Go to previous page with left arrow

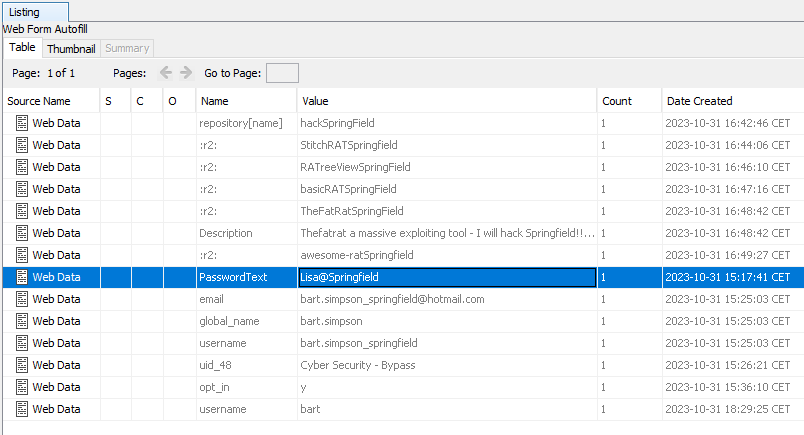coord(167,73)
